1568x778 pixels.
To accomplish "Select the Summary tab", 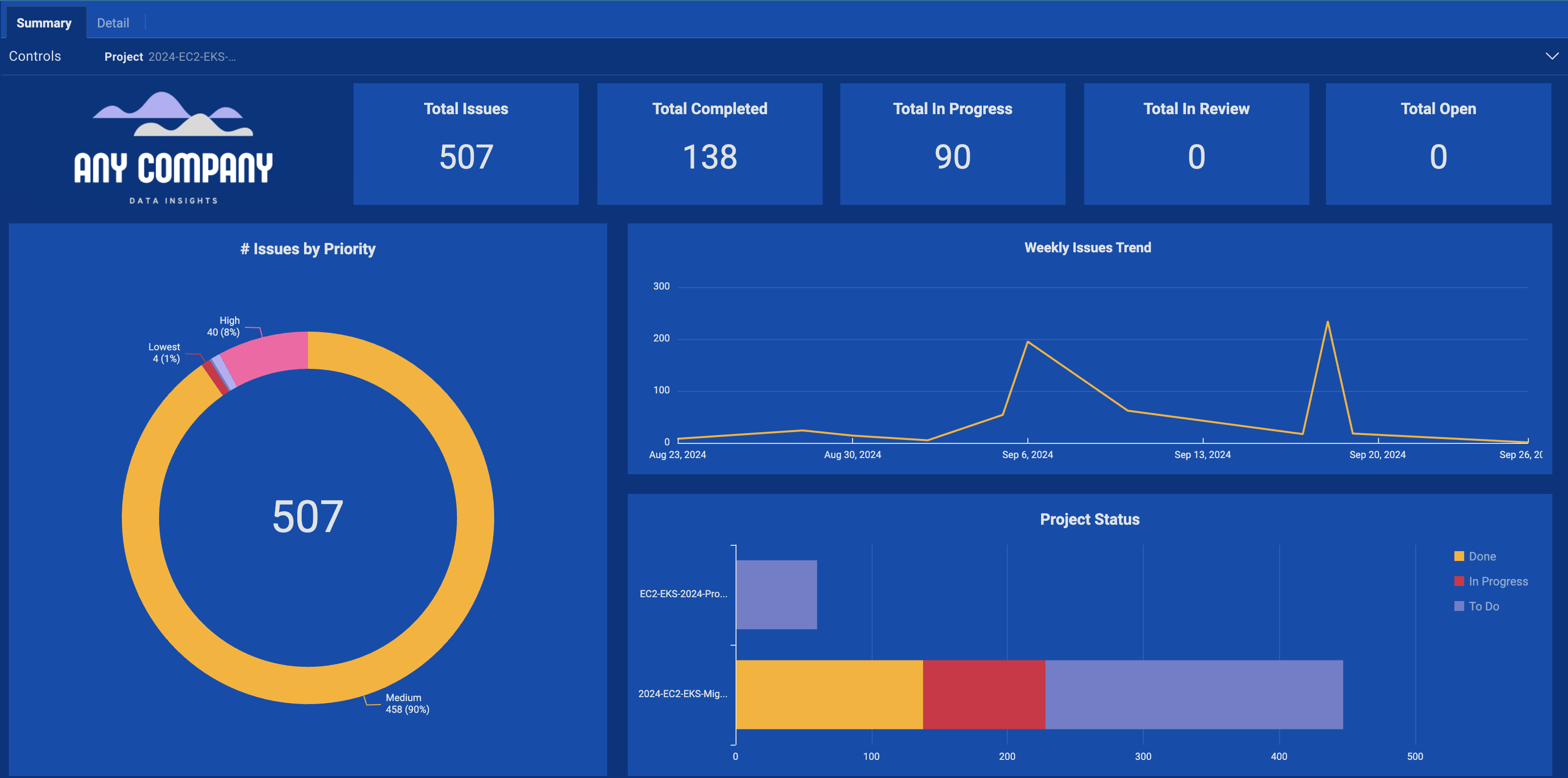I will [x=44, y=23].
